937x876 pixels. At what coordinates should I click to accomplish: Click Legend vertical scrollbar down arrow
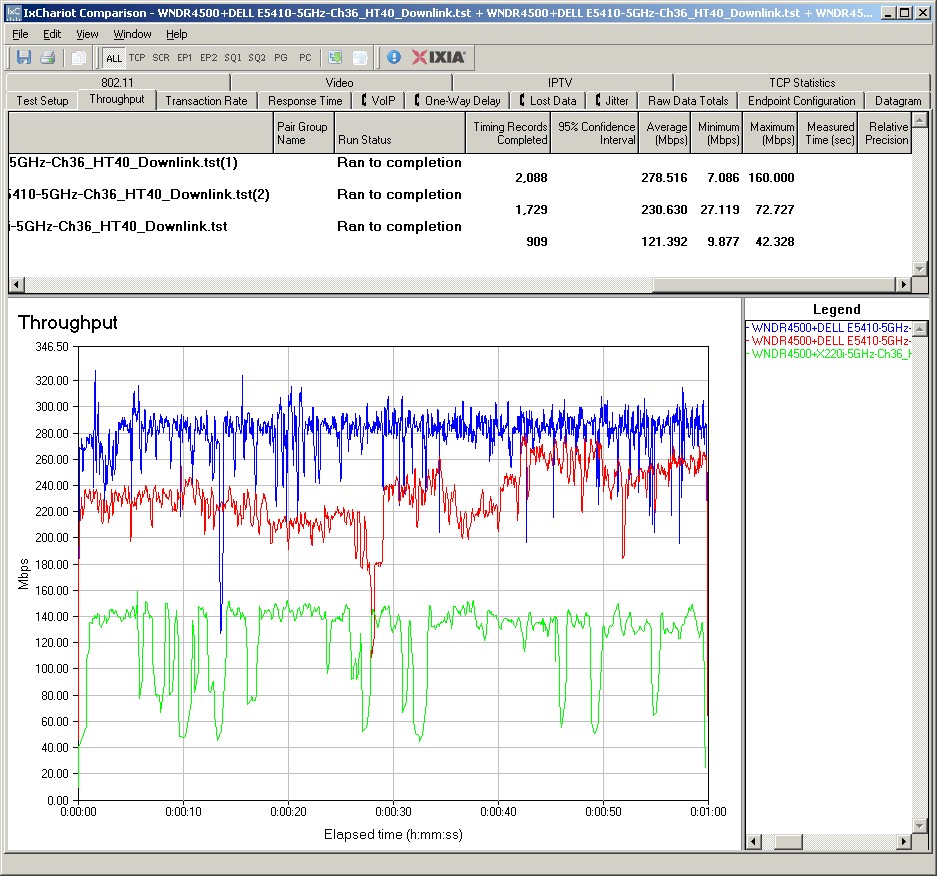[x=920, y=826]
